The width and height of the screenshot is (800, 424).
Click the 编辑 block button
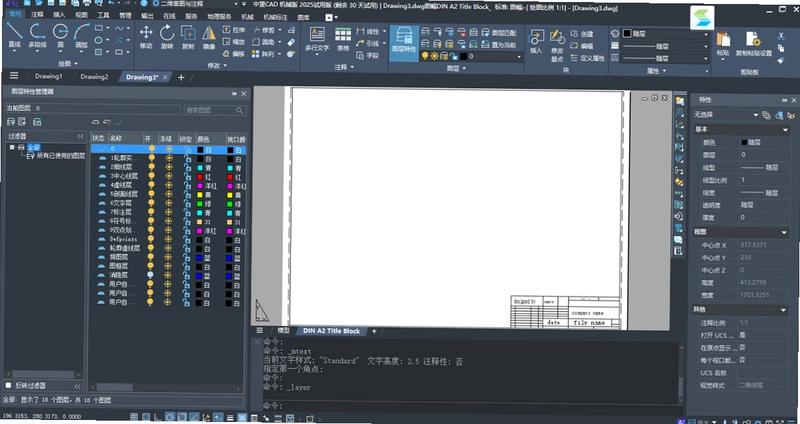pyautogui.click(x=582, y=46)
